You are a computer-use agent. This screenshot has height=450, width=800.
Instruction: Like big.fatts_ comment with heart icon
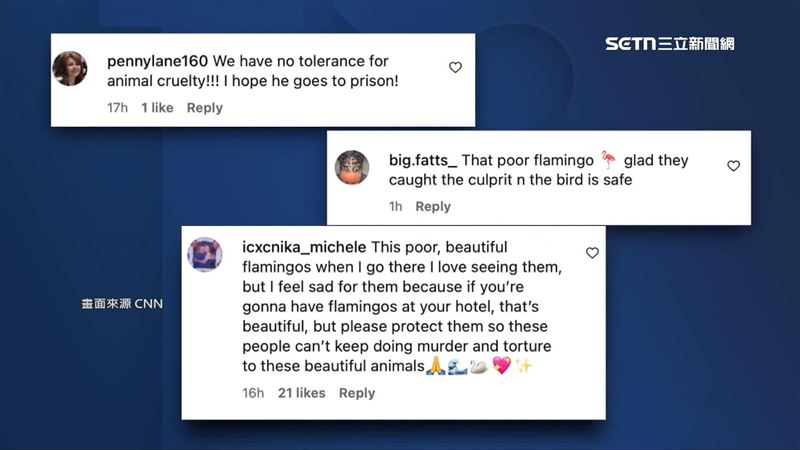733,166
